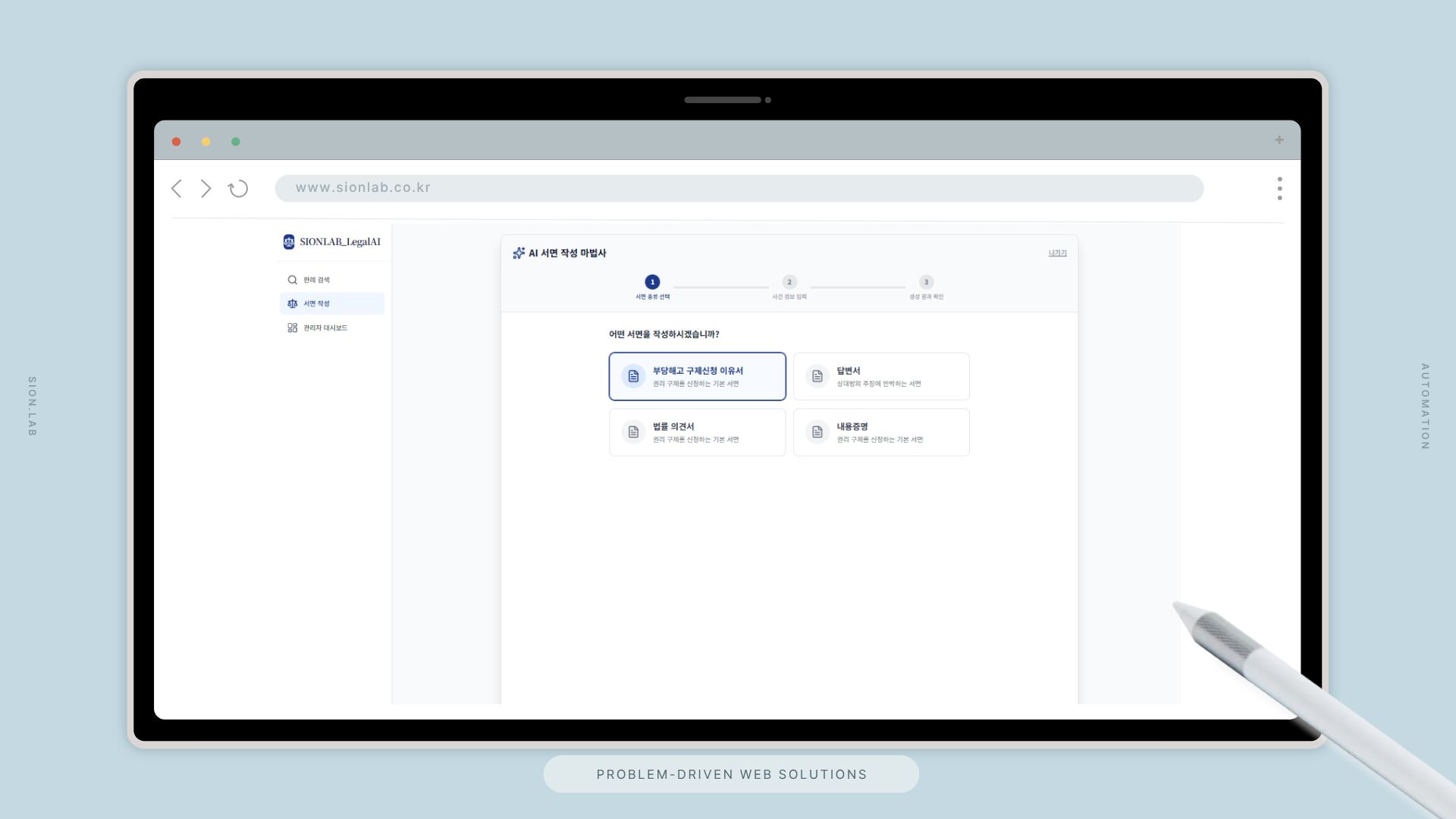Click the SIONLAB_LegalAI logo icon

(289, 242)
